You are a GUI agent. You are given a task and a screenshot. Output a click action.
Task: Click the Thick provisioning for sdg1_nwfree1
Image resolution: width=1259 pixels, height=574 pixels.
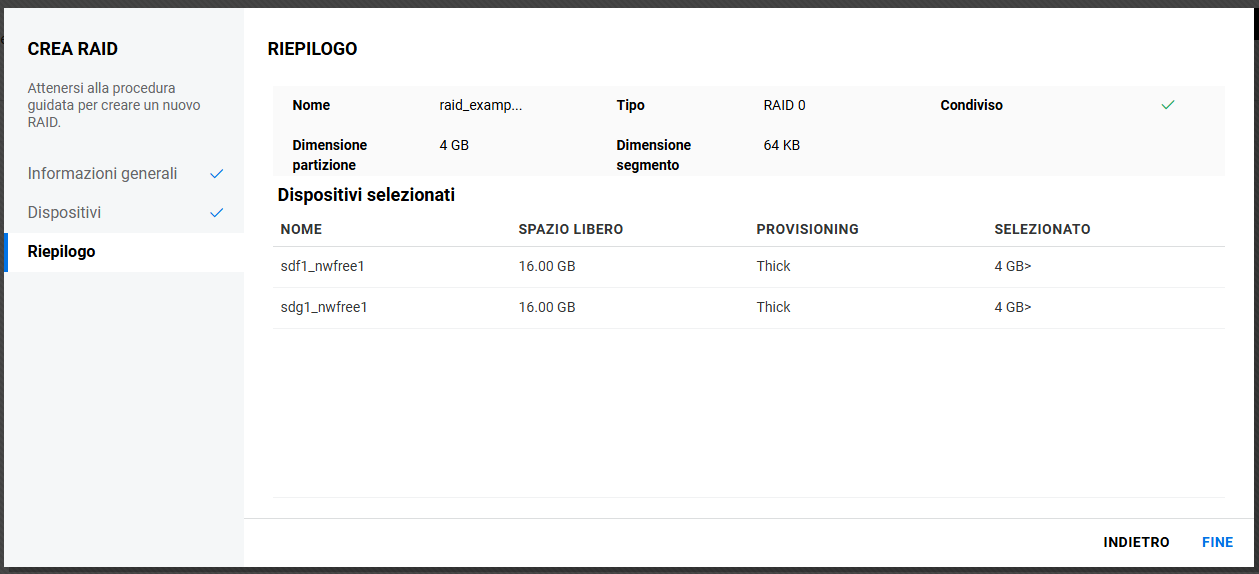773,307
